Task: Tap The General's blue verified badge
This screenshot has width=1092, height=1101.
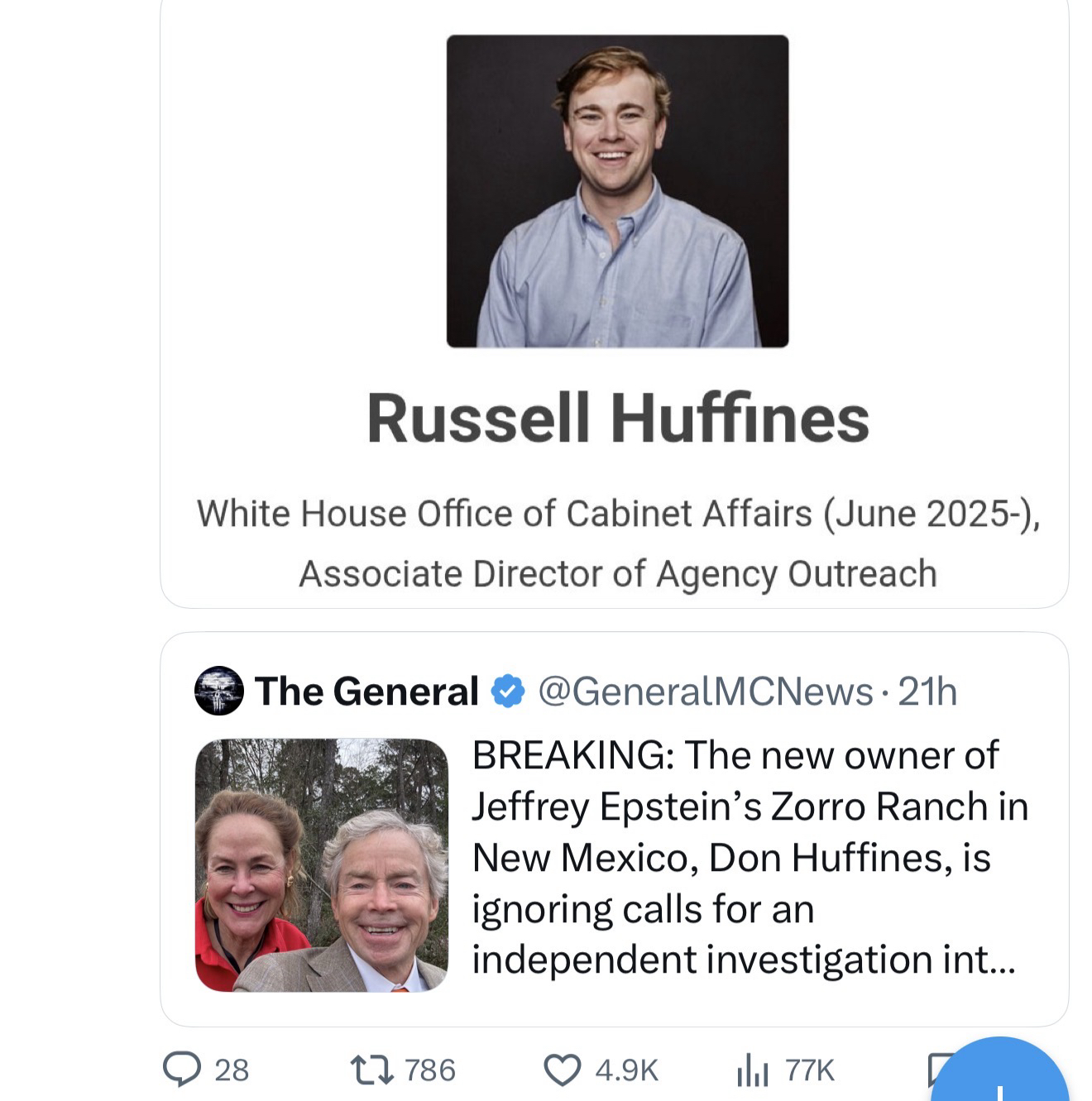Action: tap(508, 692)
